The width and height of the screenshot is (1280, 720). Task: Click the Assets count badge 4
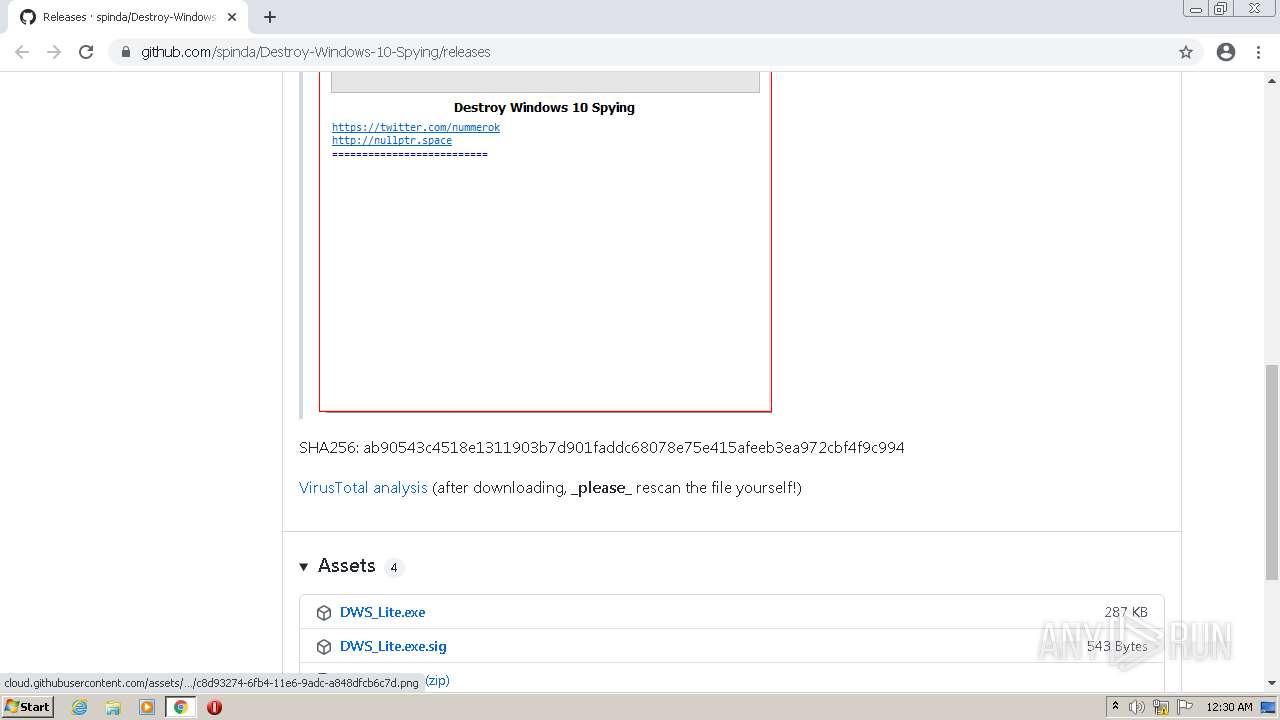pos(394,567)
